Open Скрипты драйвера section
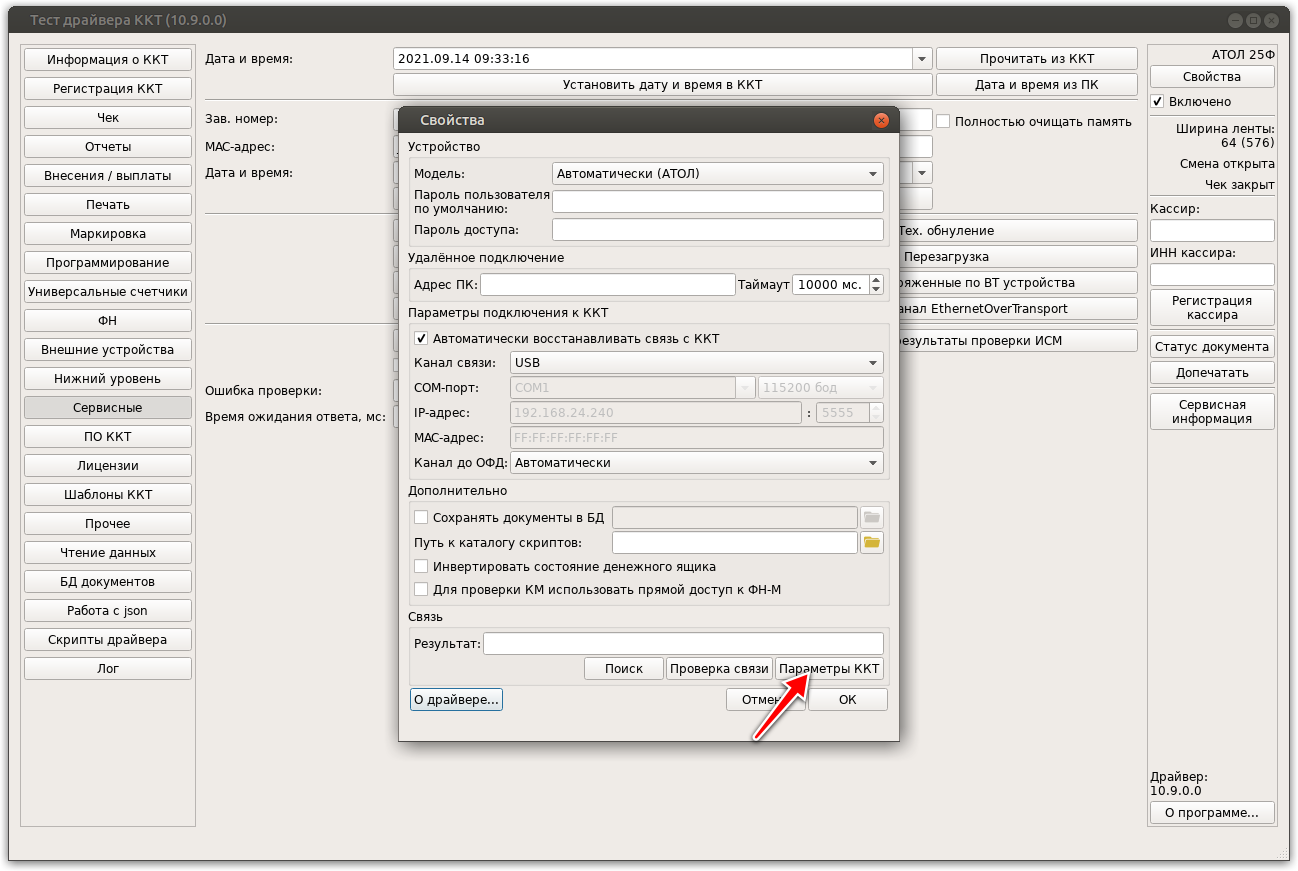Screen dimensions: 1298x871 pyautogui.click(x=108, y=639)
